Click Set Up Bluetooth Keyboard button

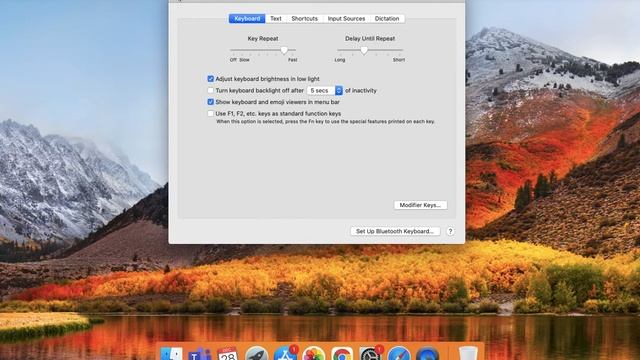click(x=395, y=231)
